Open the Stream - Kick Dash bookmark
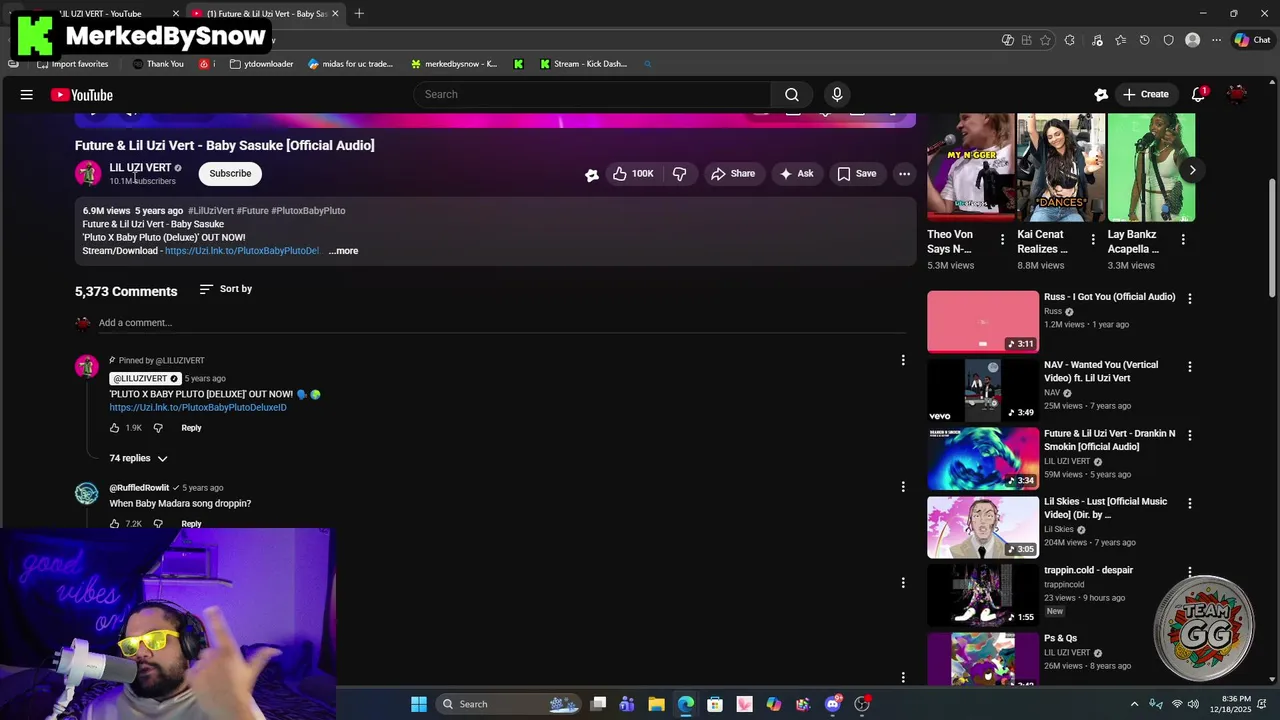Image resolution: width=1280 pixels, height=720 pixels. pos(583,64)
